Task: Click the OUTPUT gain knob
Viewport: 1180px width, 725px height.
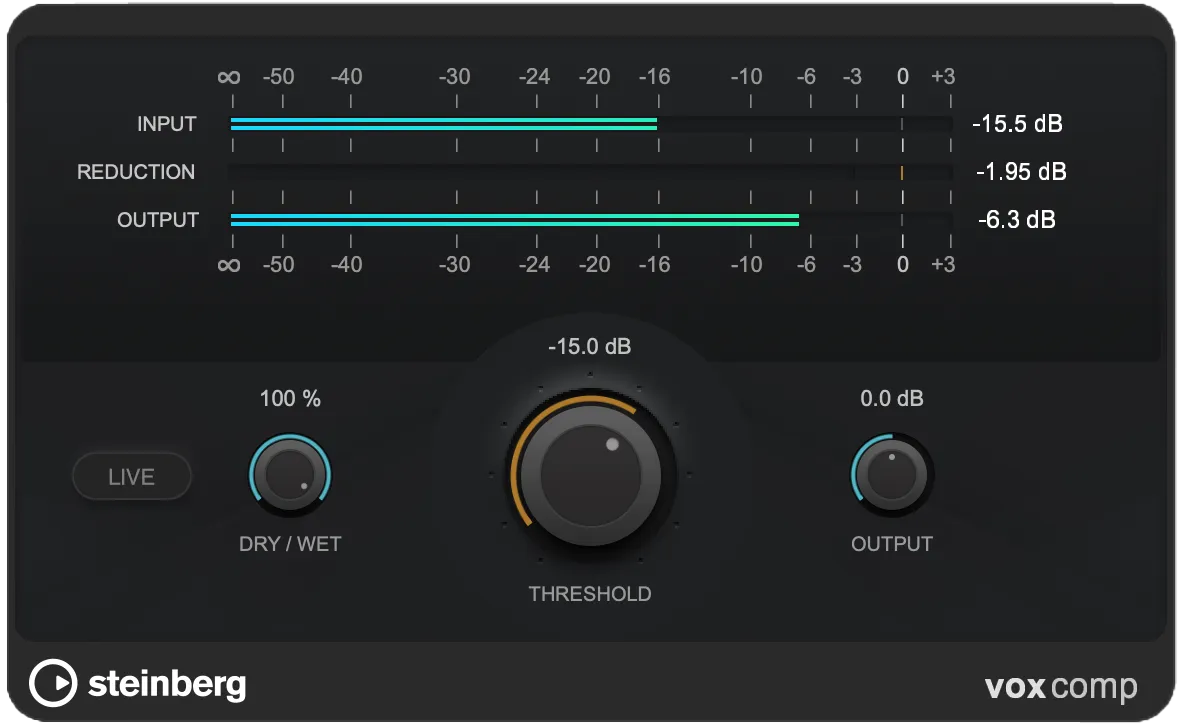Action: click(x=891, y=474)
